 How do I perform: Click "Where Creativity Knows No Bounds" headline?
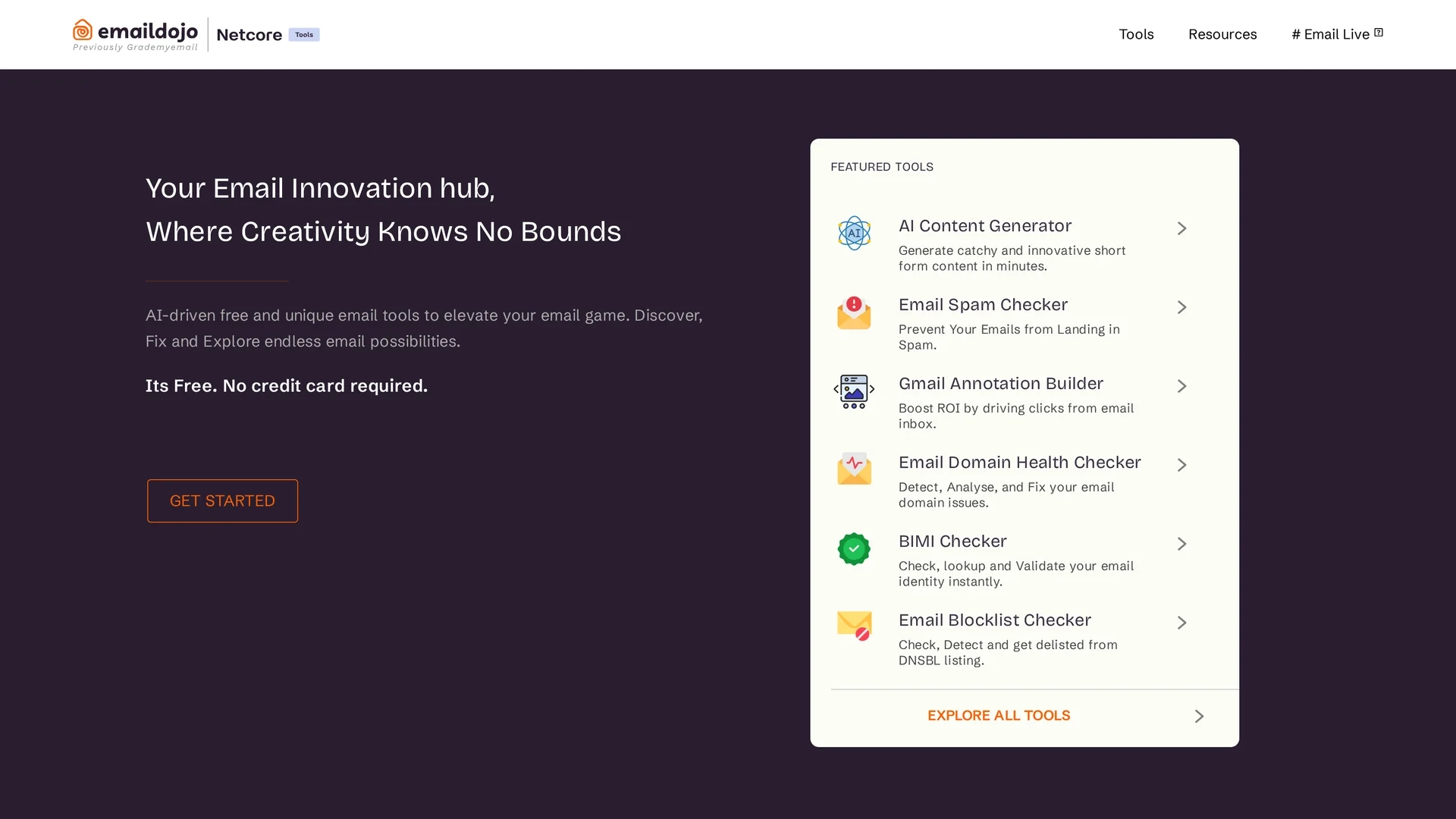[383, 231]
